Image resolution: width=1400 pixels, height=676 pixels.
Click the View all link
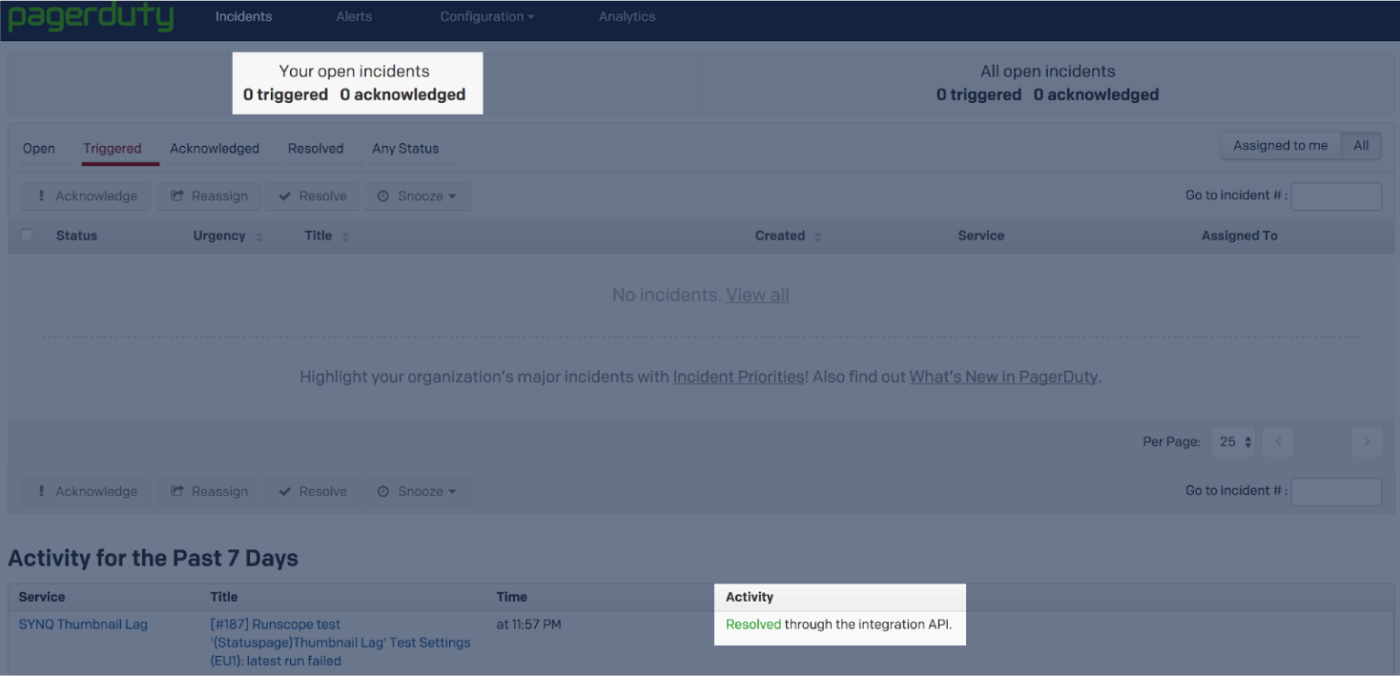click(757, 295)
